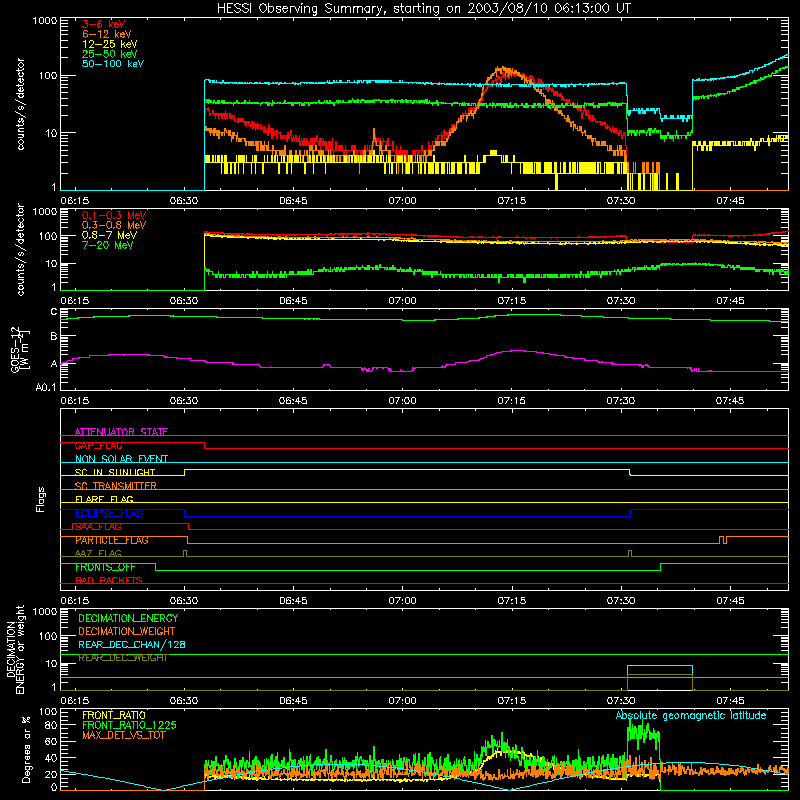Select the 3-6 keV legend label
The height and width of the screenshot is (800, 800).
pyautogui.click(x=103, y=24)
